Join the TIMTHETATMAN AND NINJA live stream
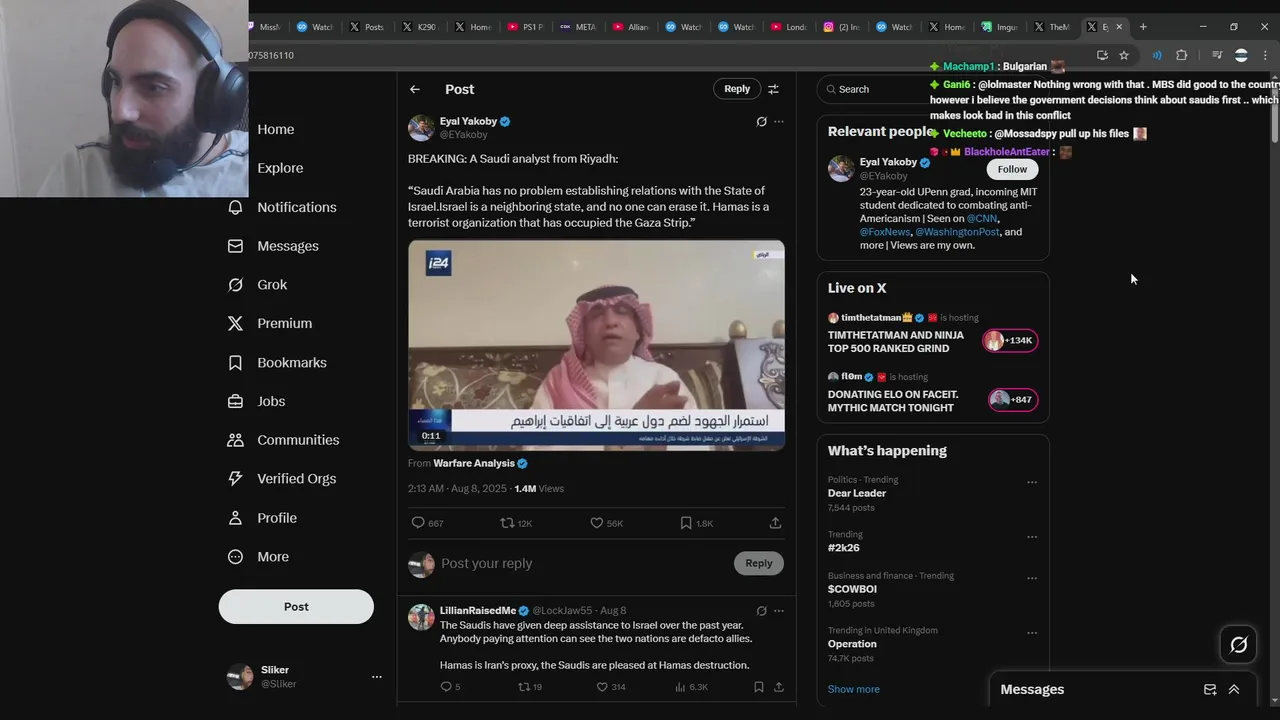This screenshot has height=720, width=1280. point(933,335)
